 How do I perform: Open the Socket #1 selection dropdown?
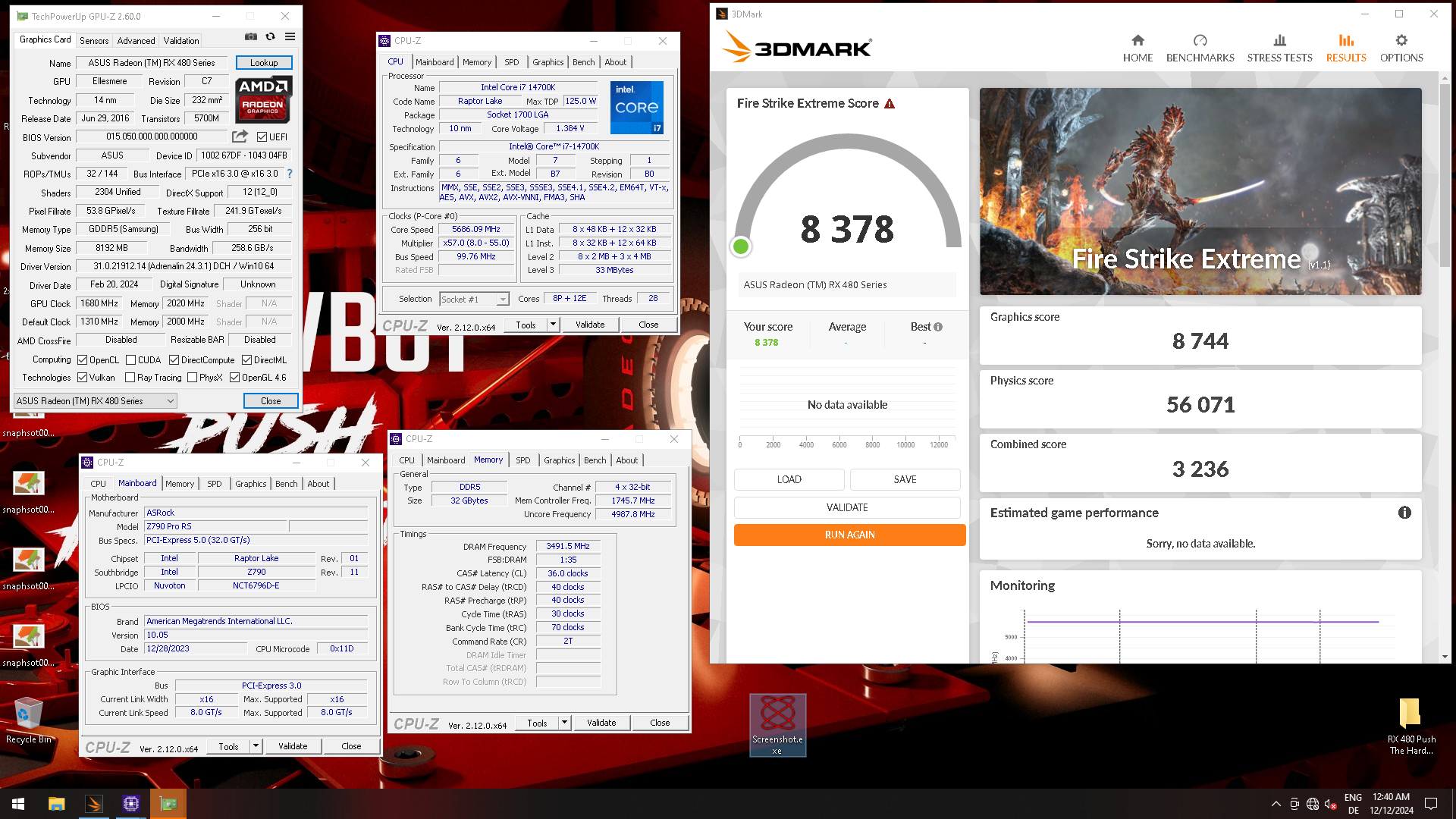point(475,300)
